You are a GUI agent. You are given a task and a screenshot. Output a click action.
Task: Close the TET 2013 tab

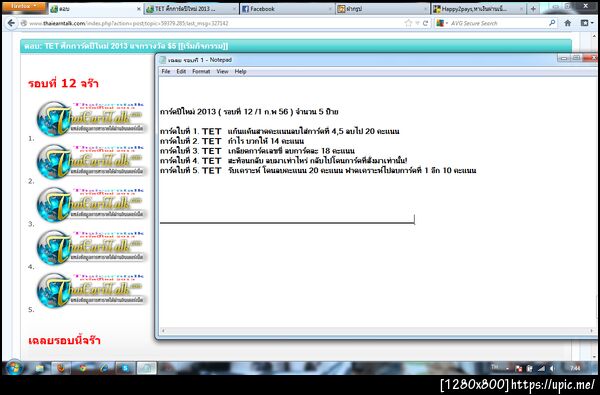coord(235,8)
